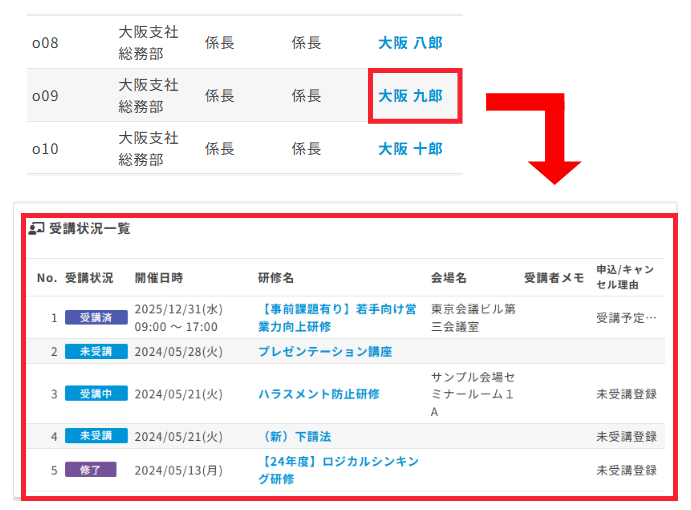Click the 修了 status badge in row 5
This screenshot has width=691, height=510.
point(91,470)
